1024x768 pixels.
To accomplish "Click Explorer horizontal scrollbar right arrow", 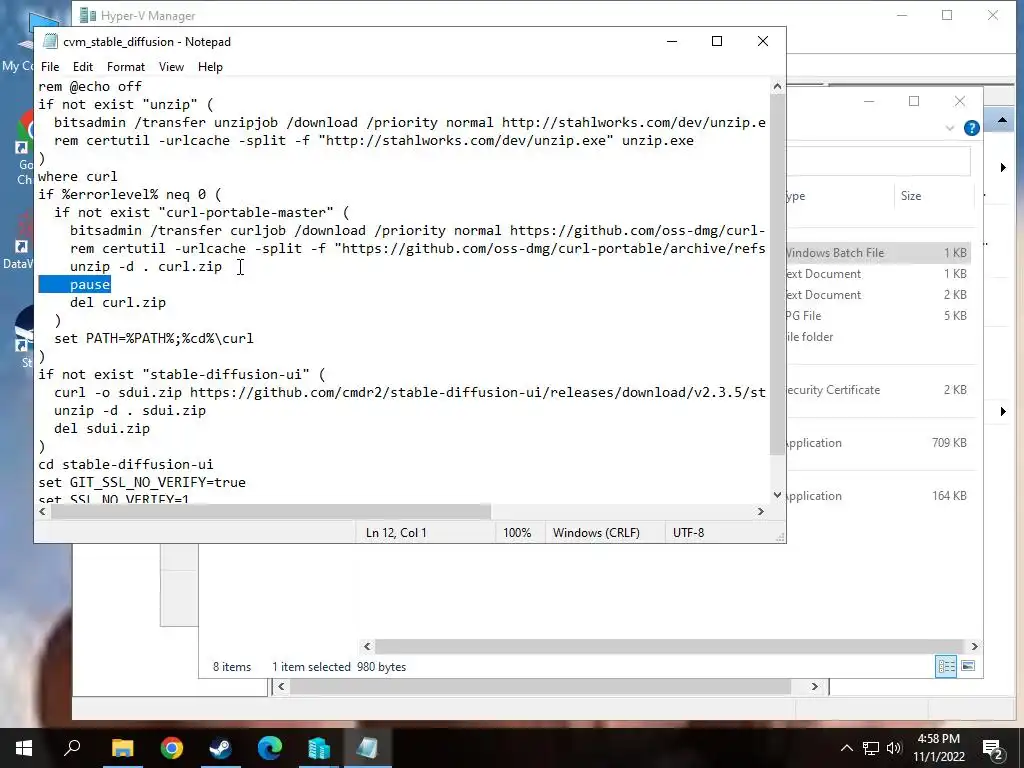I will point(974,647).
